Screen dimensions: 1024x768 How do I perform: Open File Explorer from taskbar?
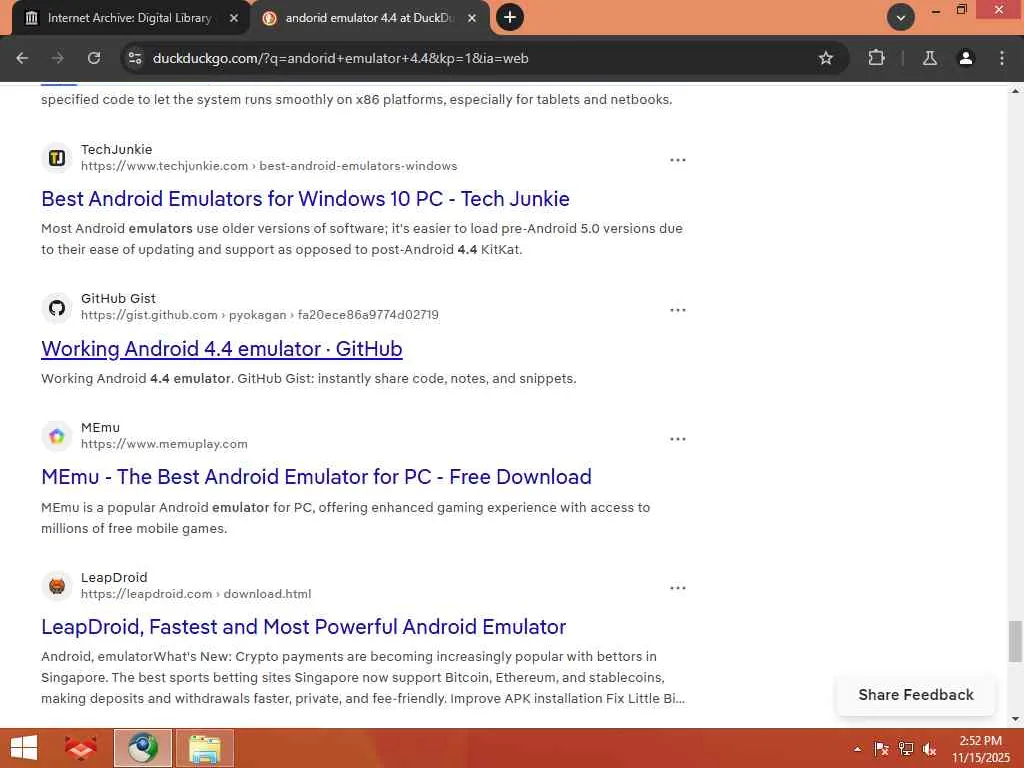204,748
